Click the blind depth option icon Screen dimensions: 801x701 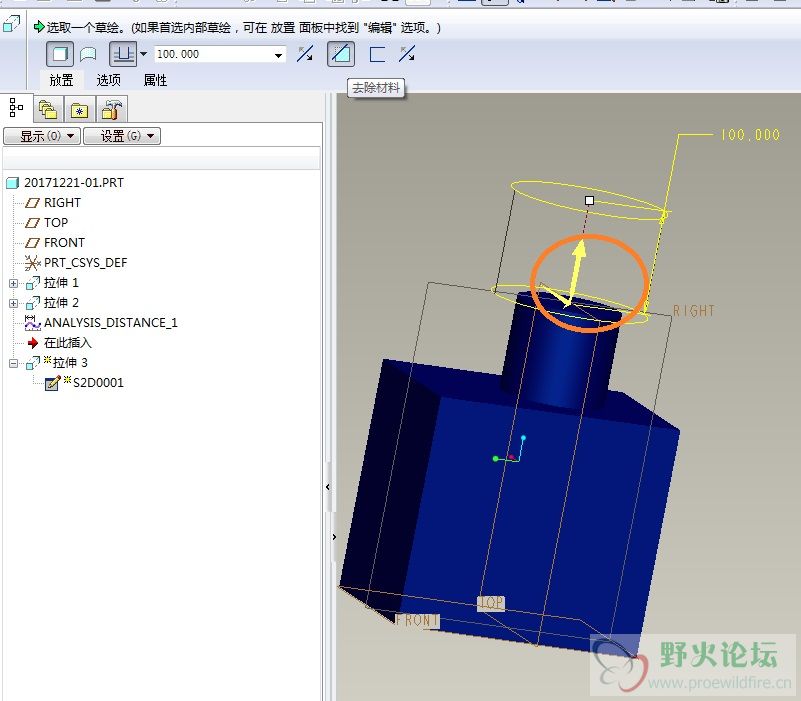[123, 54]
